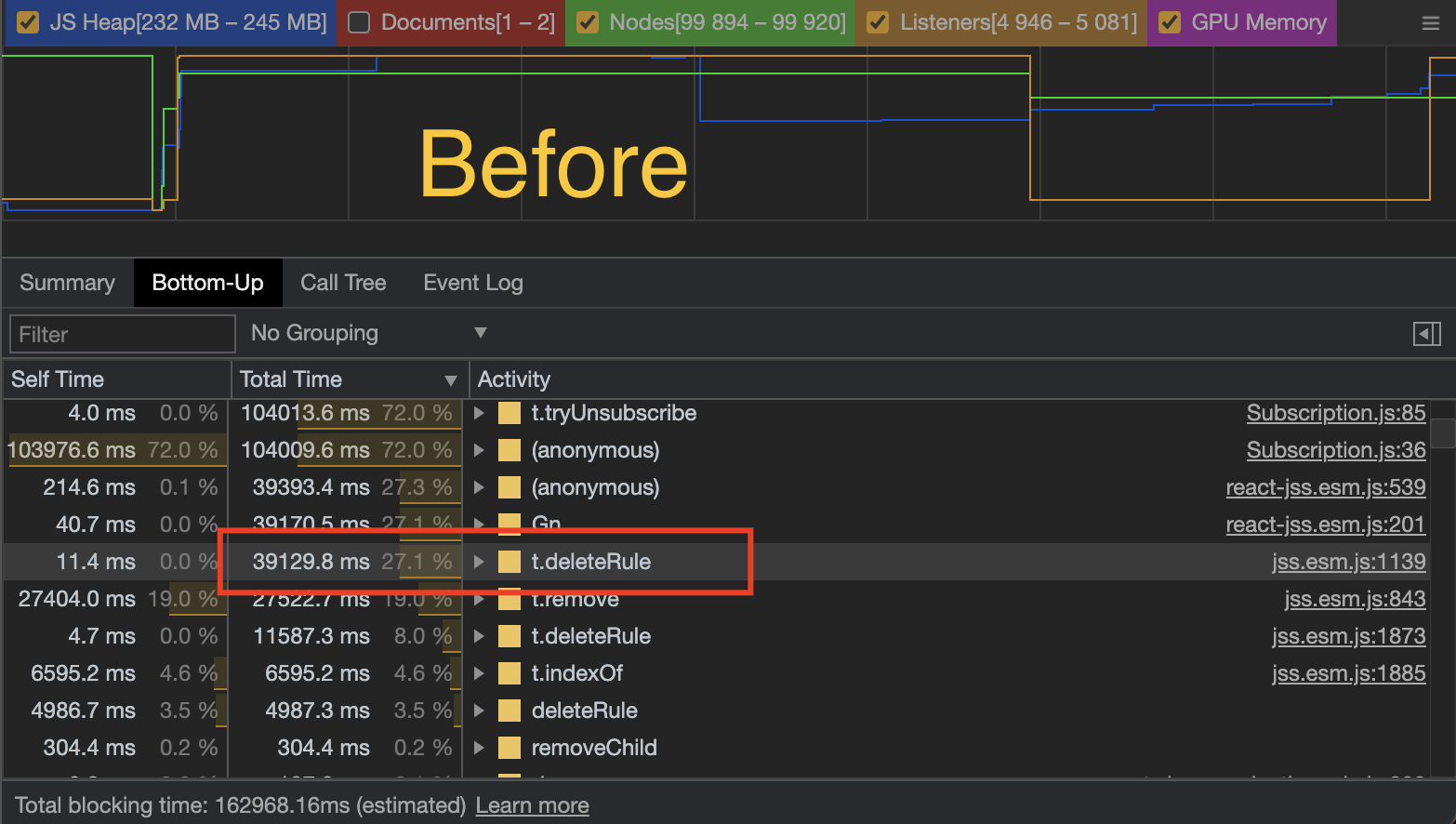Uncheck the GPU Memory tracker

tap(1170, 22)
